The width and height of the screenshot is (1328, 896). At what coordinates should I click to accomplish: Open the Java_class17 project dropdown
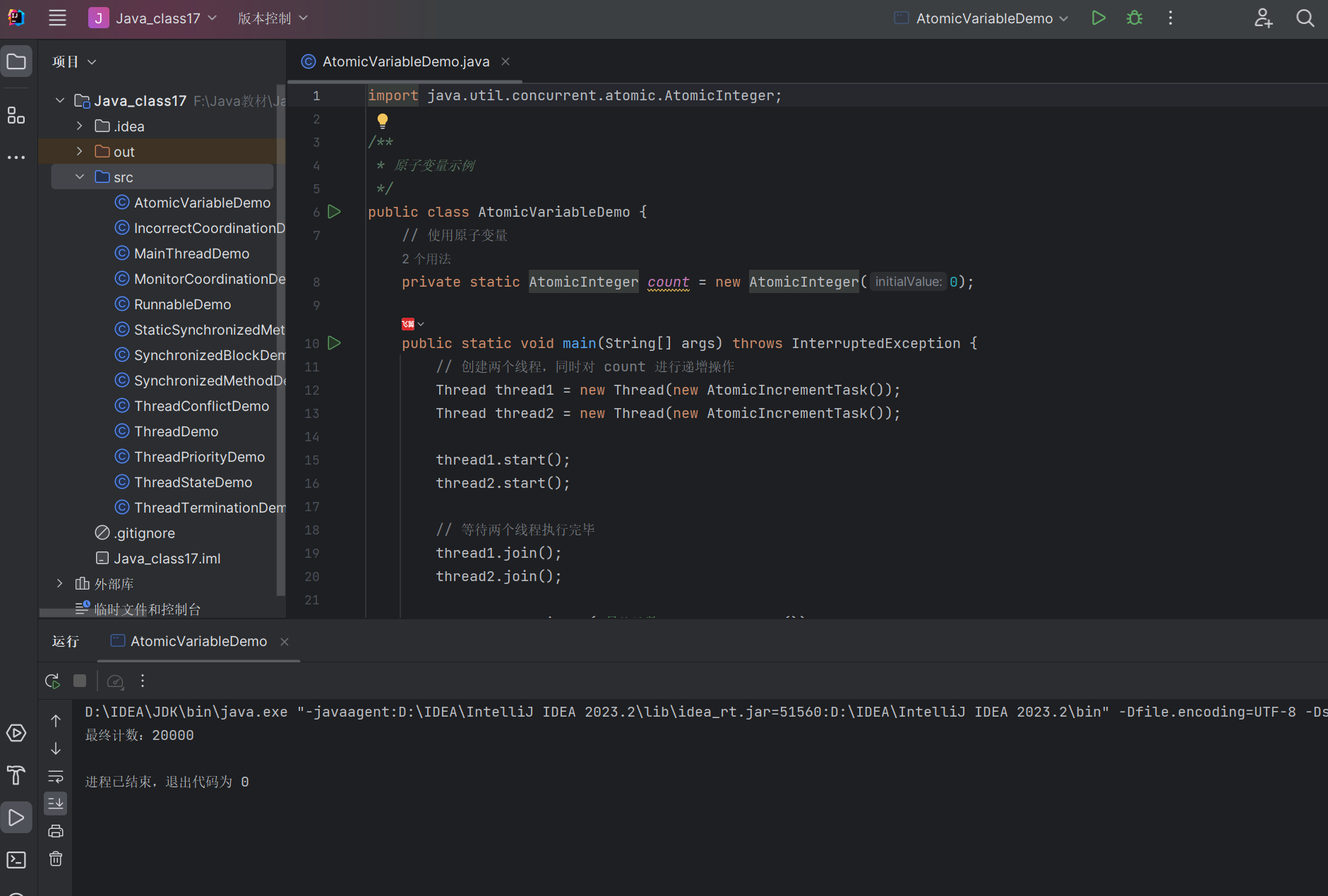153,18
